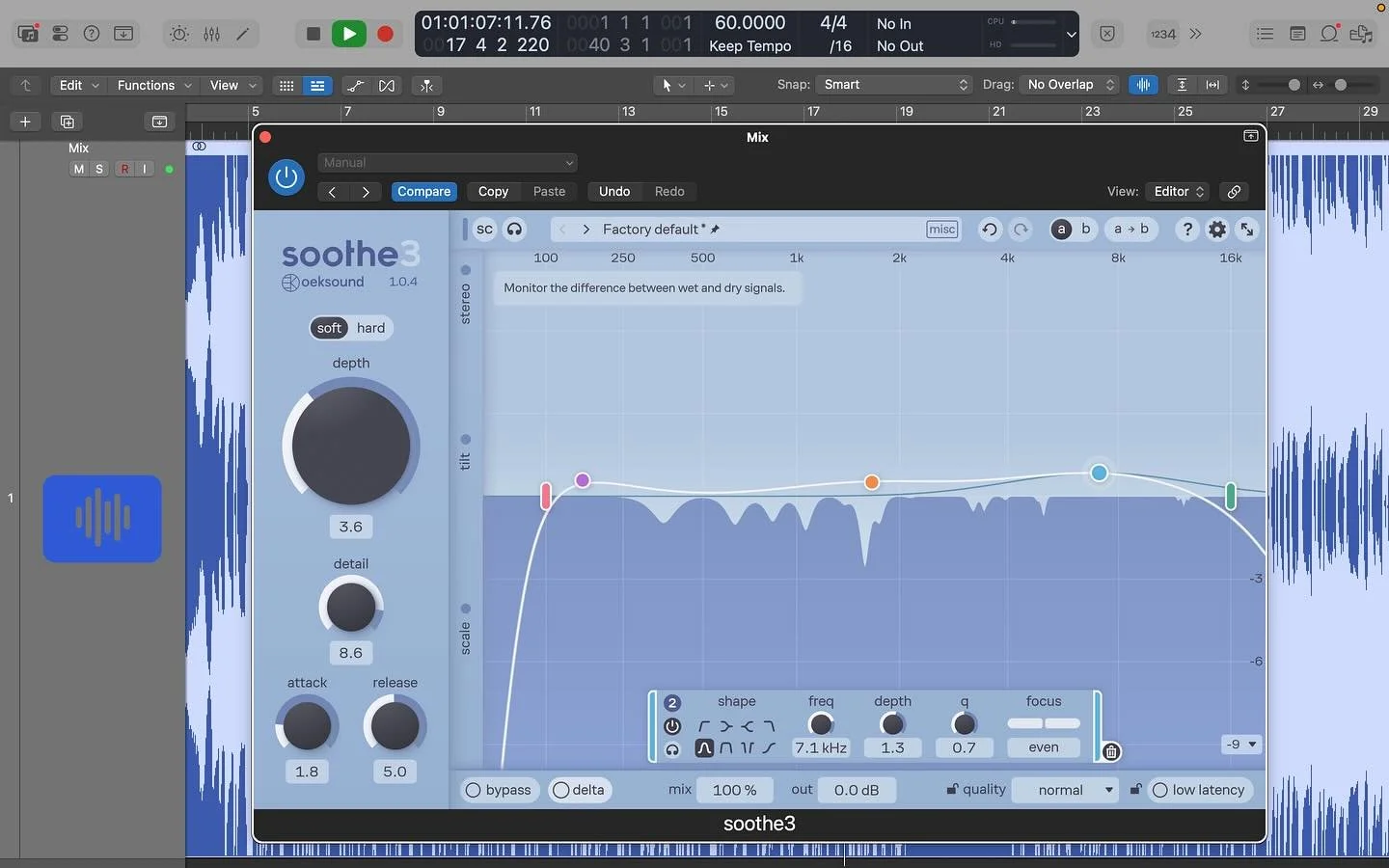Click the green Play button
The width and height of the screenshot is (1389, 868).
pos(349,34)
